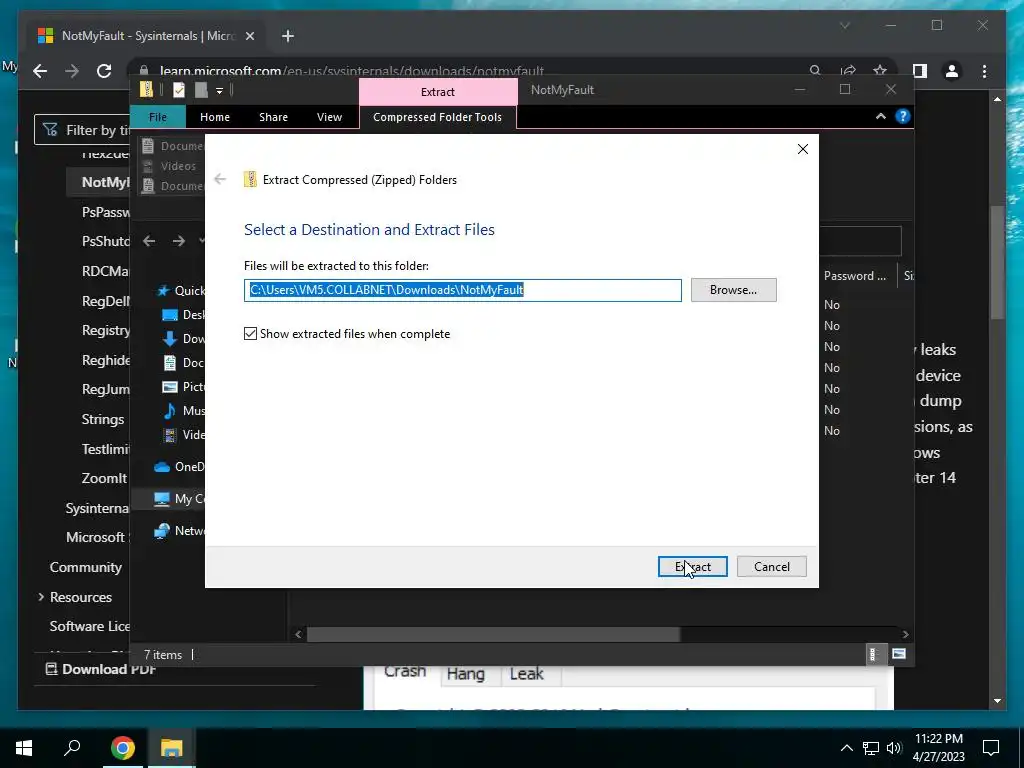Viewport: 1024px width, 768px height.
Task: Bookmark this page with the star icon
Action: tap(880, 71)
